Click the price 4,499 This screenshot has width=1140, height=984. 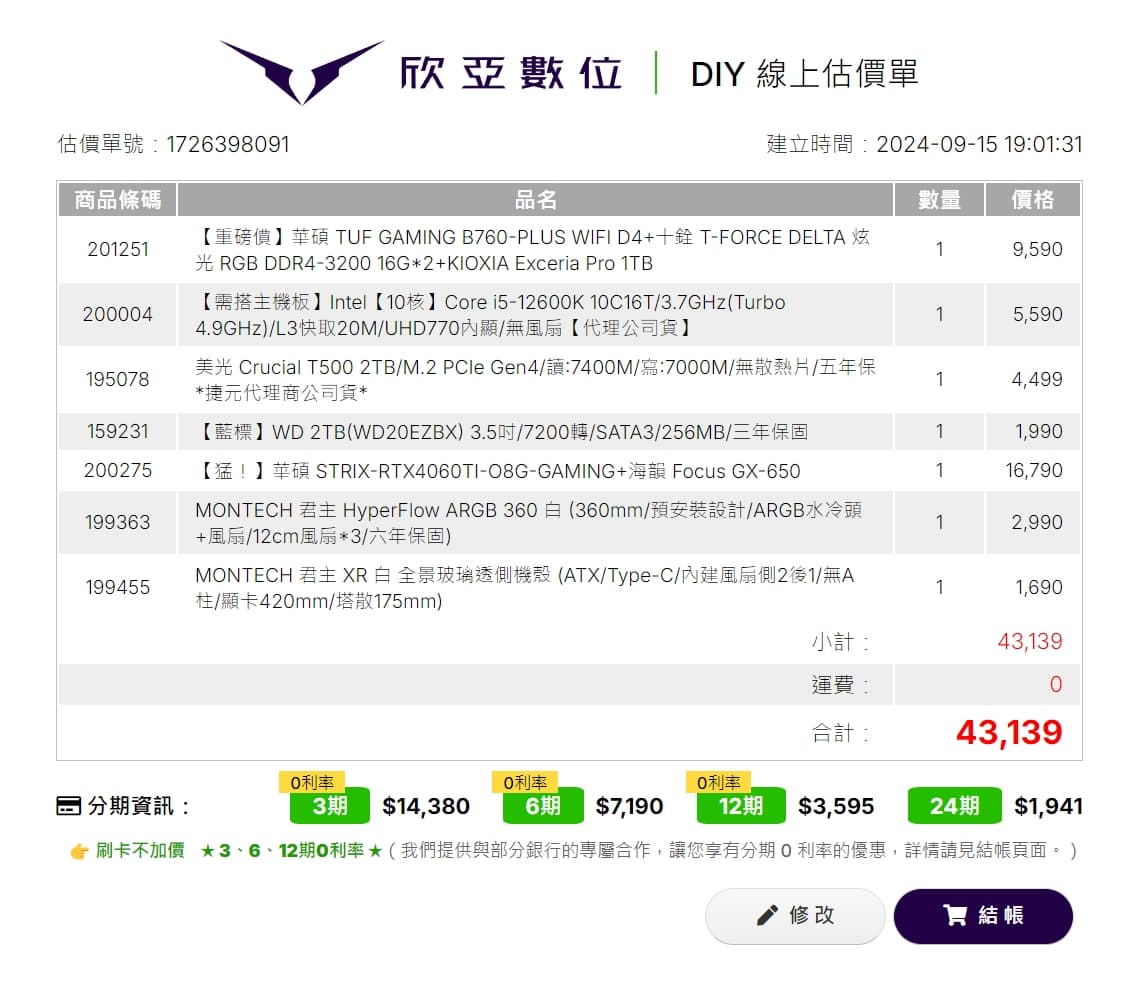click(x=1037, y=379)
